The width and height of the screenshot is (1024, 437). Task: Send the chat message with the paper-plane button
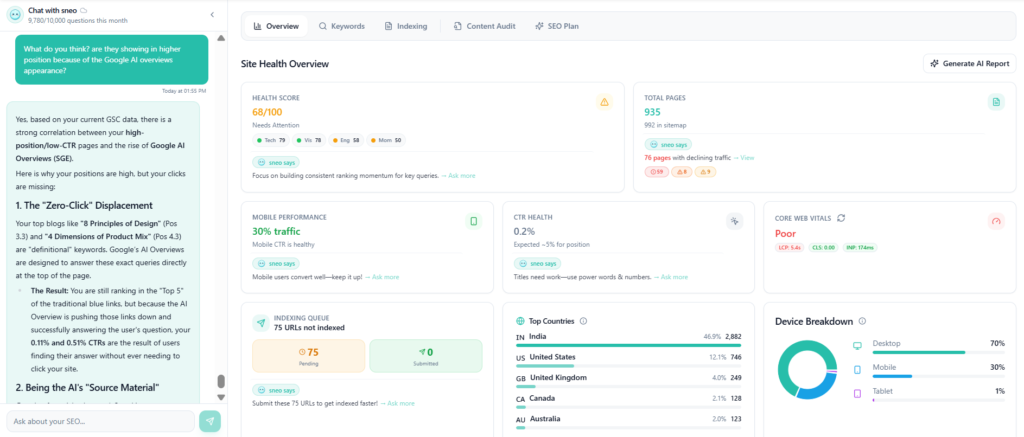(210, 421)
